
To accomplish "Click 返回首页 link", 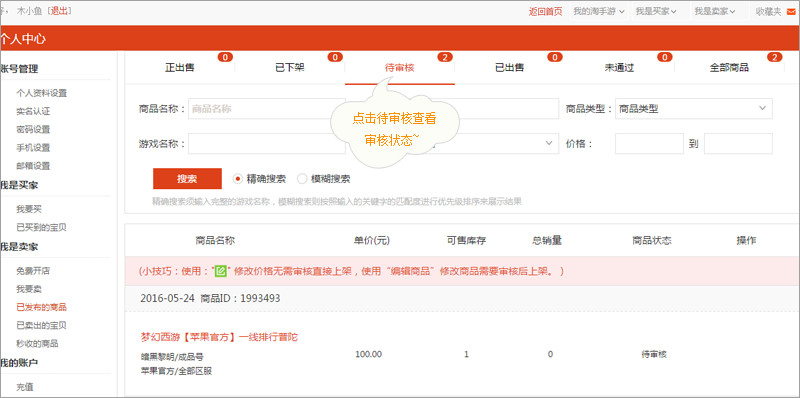I will pyautogui.click(x=545, y=11).
